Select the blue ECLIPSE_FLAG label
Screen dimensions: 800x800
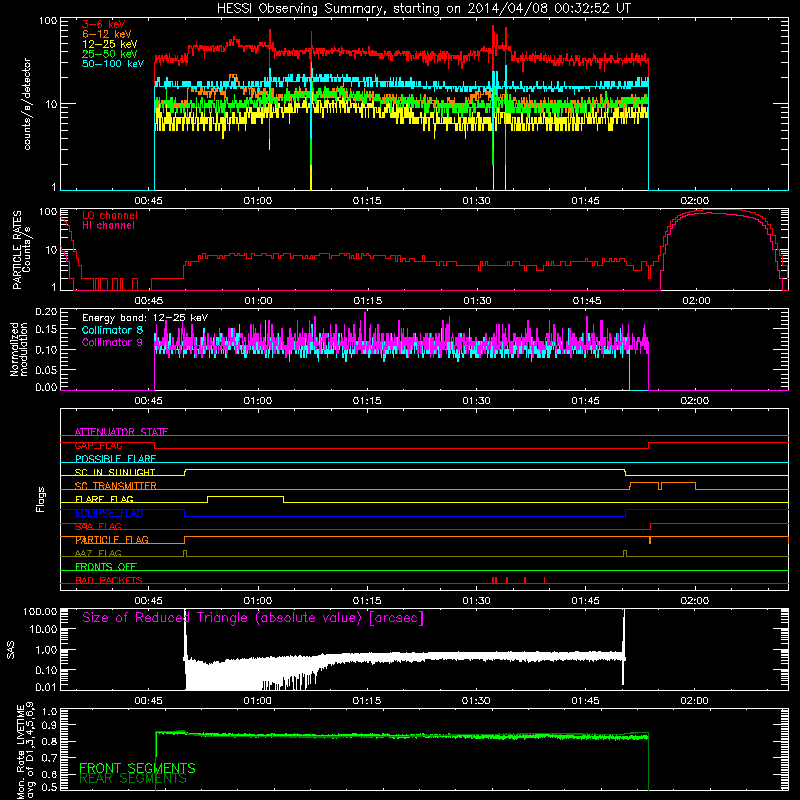point(109,513)
